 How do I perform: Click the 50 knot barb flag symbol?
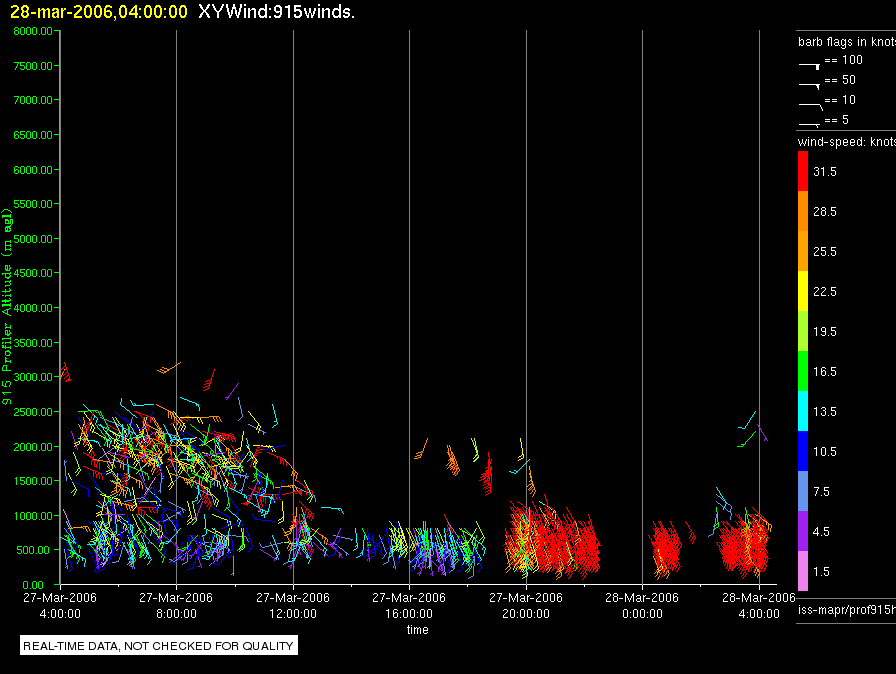[809, 86]
